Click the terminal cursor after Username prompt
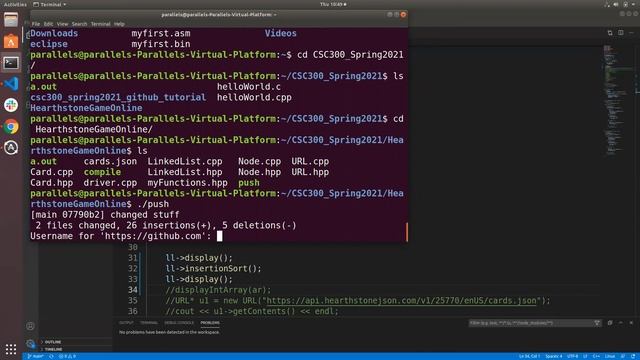The image size is (640, 360). 220,236
